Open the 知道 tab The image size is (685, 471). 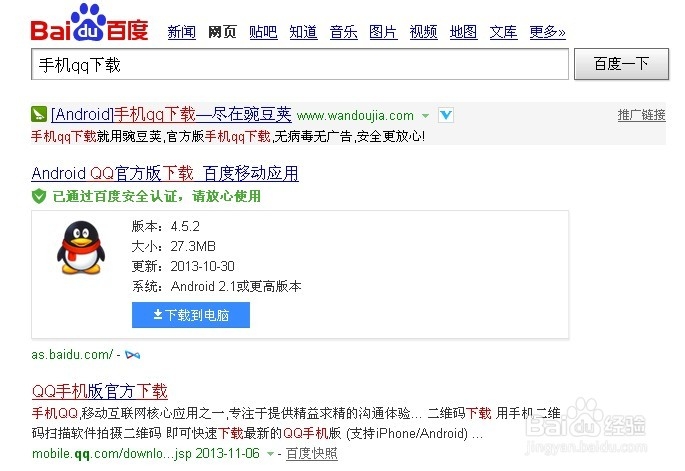pyautogui.click(x=303, y=32)
